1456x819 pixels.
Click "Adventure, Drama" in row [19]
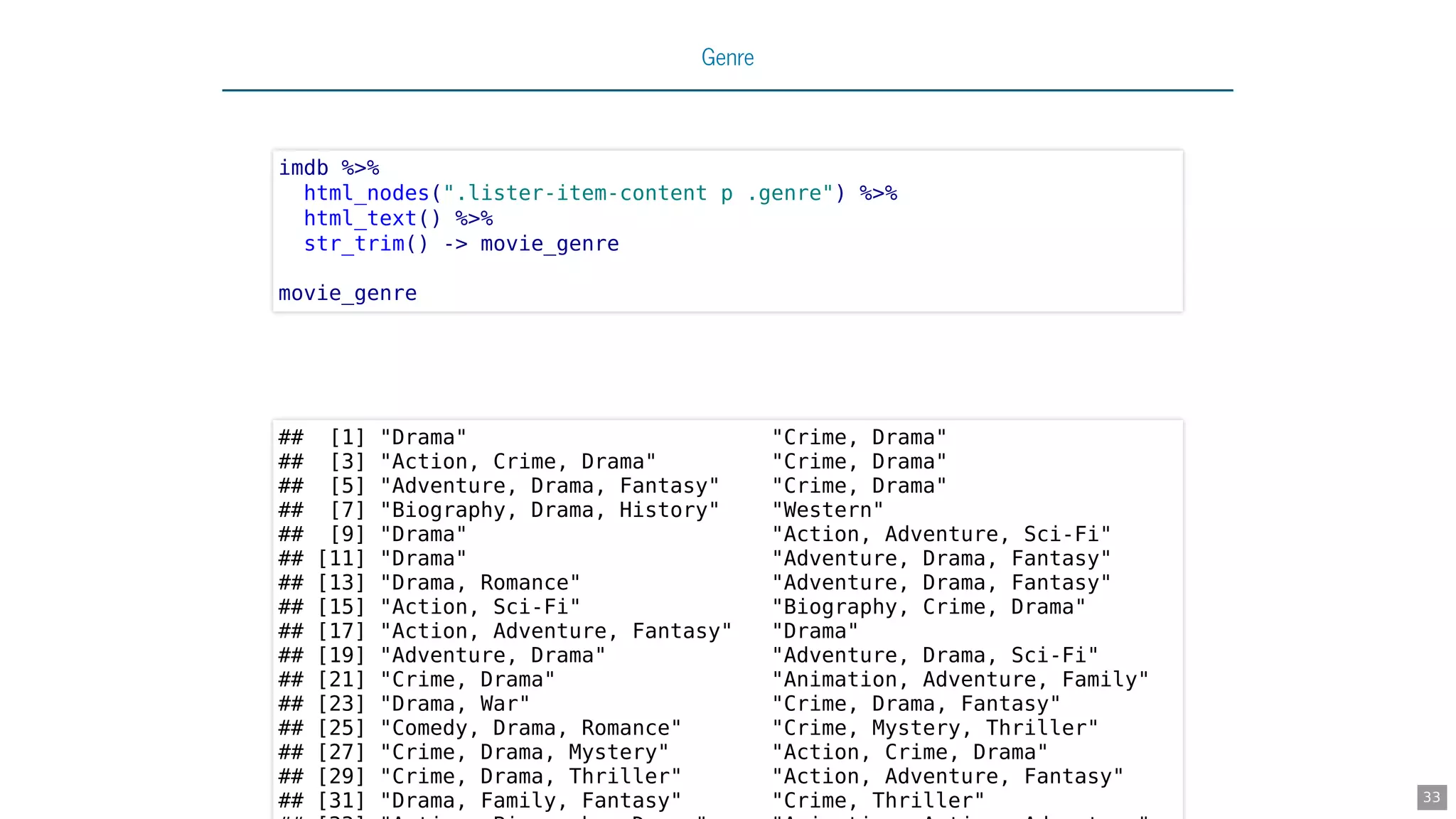pos(493,655)
